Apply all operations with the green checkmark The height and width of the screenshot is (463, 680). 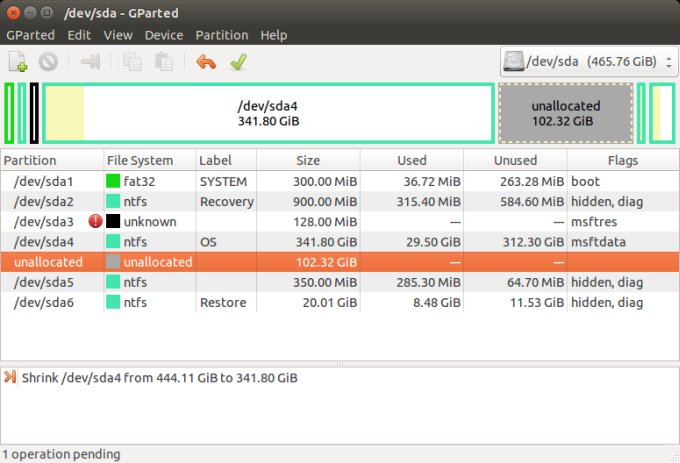237,62
